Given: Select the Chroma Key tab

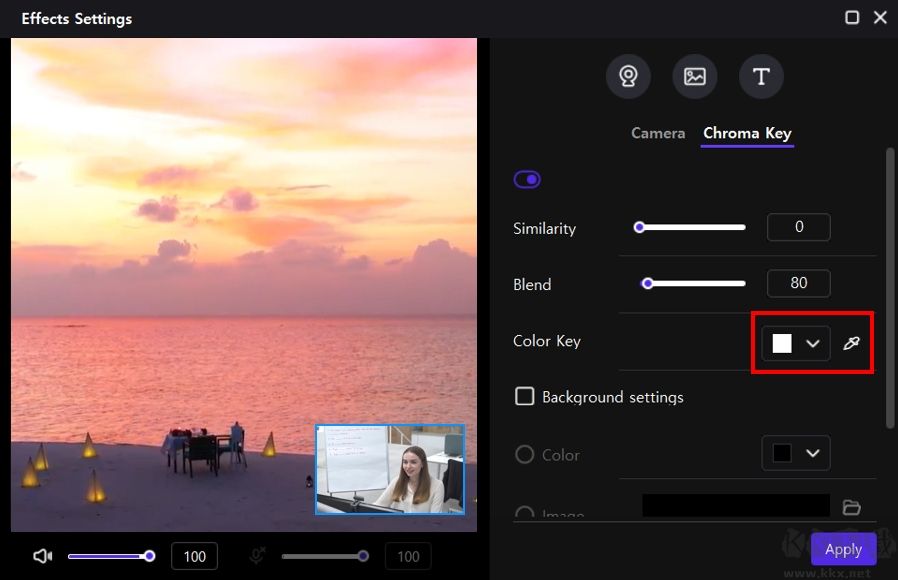Looking at the screenshot, I should pos(747,132).
